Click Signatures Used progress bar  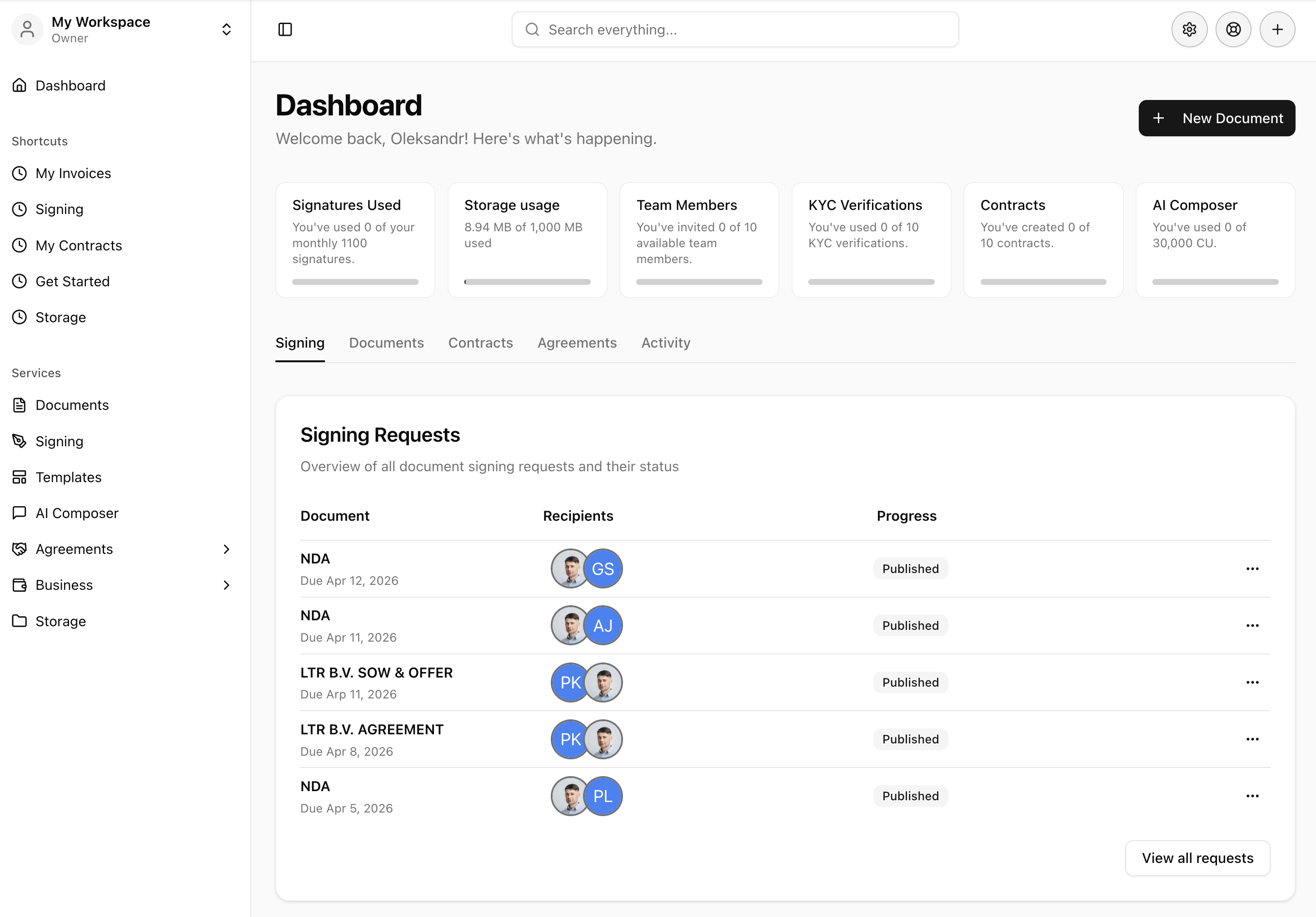tap(355, 282)
